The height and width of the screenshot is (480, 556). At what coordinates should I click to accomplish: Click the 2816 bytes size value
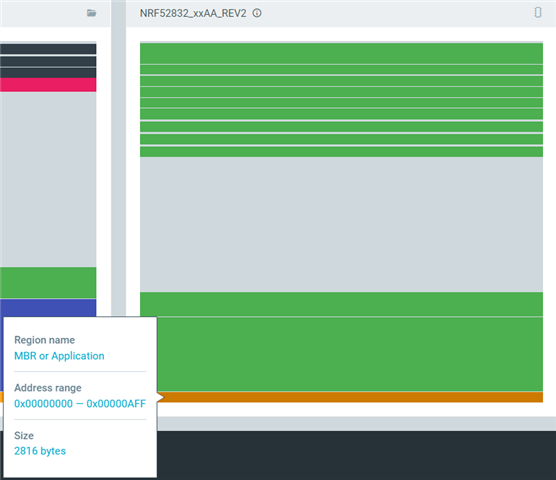pos(40,451)
